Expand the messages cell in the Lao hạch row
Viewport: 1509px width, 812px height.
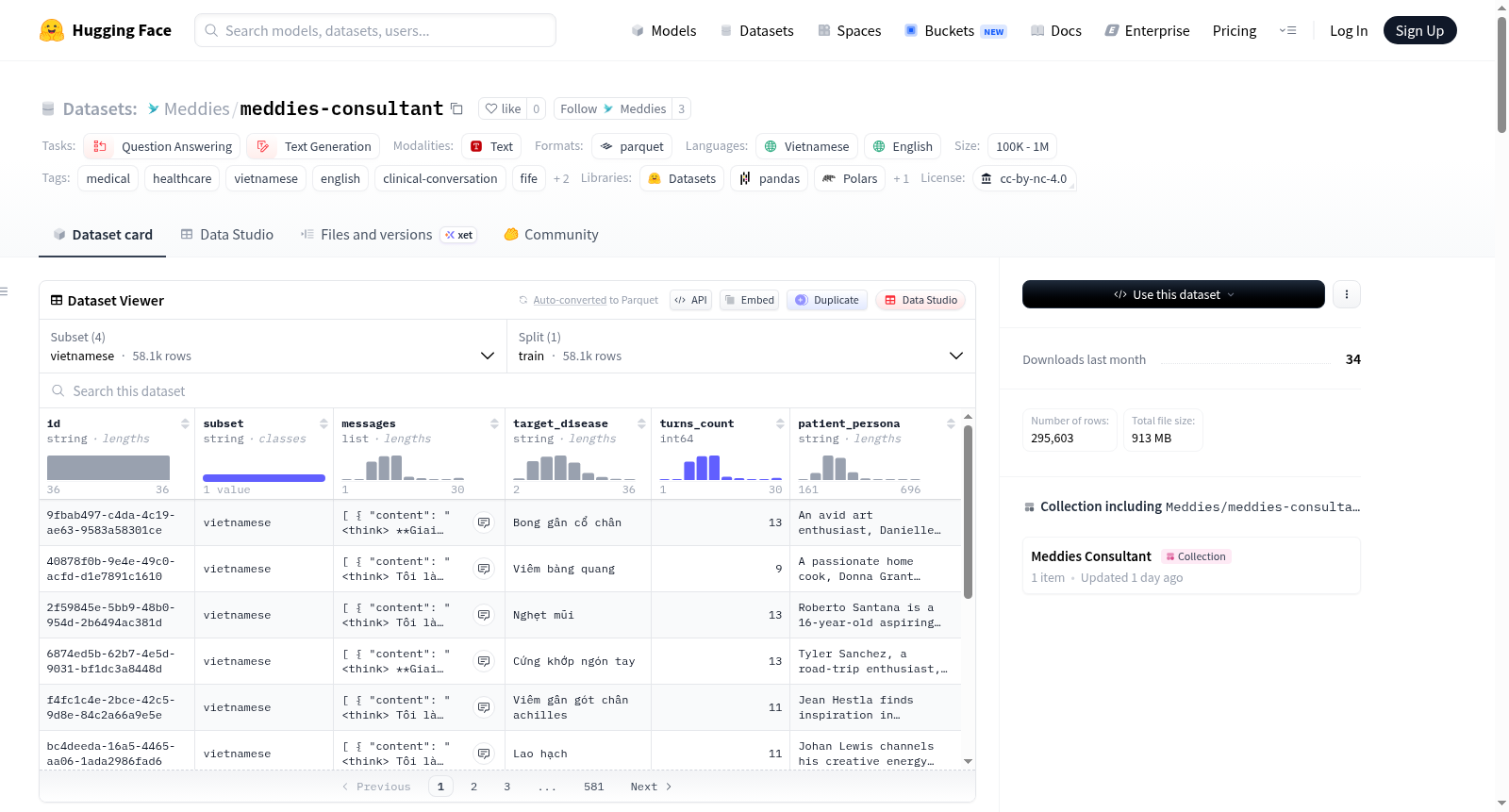(484, 754)
